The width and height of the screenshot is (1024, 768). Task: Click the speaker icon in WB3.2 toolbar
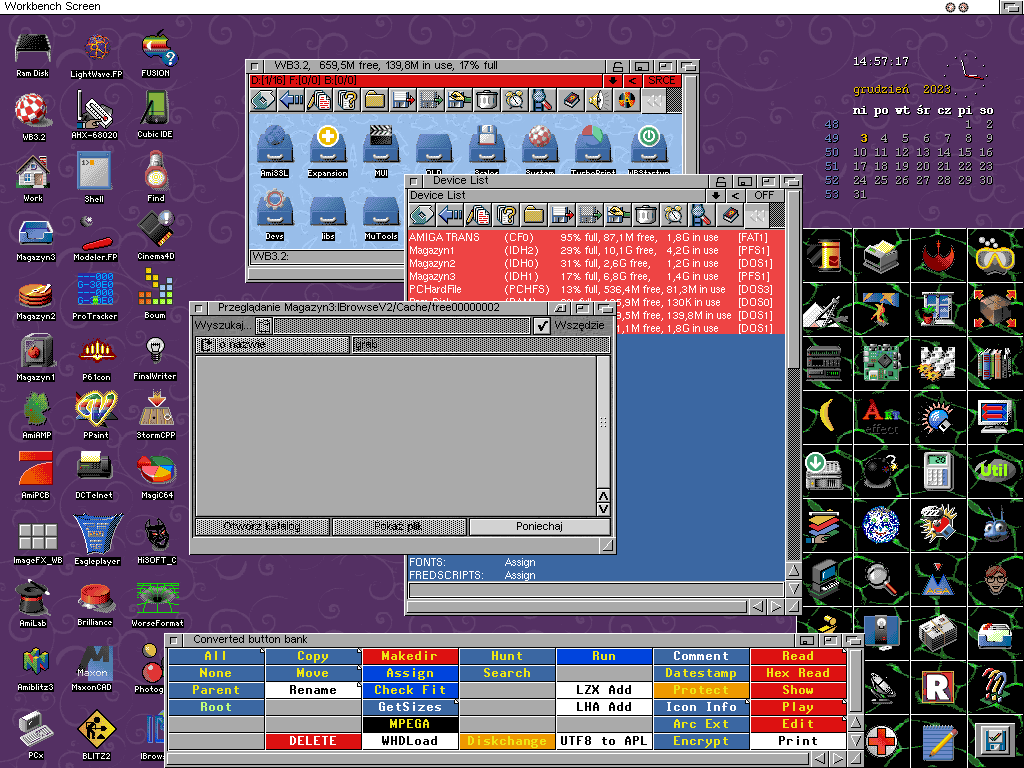click(598, 100)
